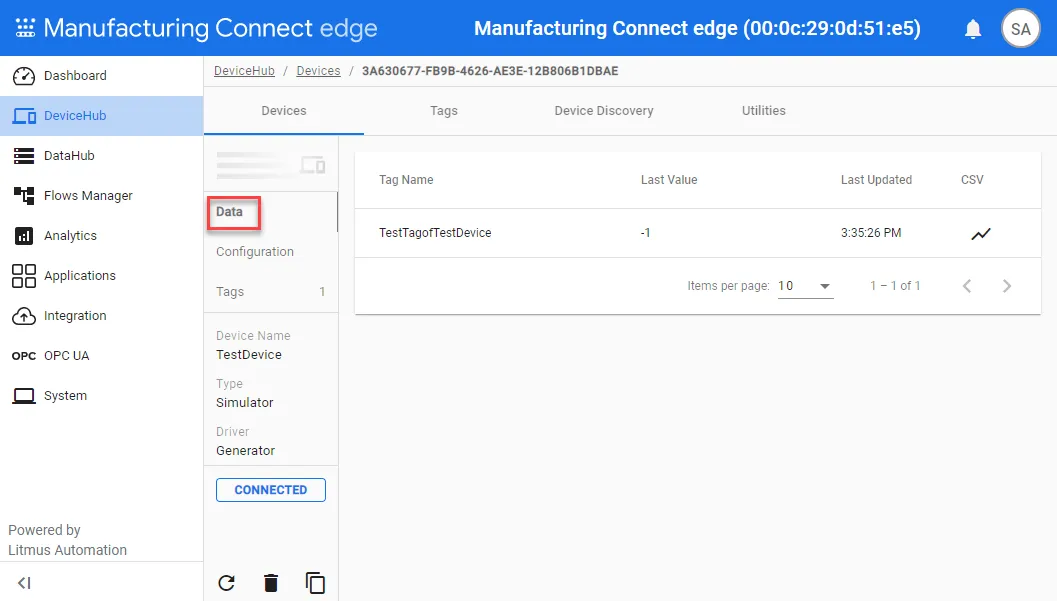Click the Generator driver value
1057x601 pixels.
(x=245, y=450)
